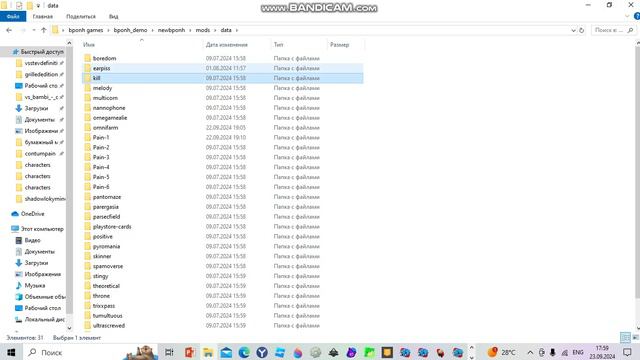640x360 pixels.
Task: Open contumpain folder in sidebar
Action: point(40,154)
